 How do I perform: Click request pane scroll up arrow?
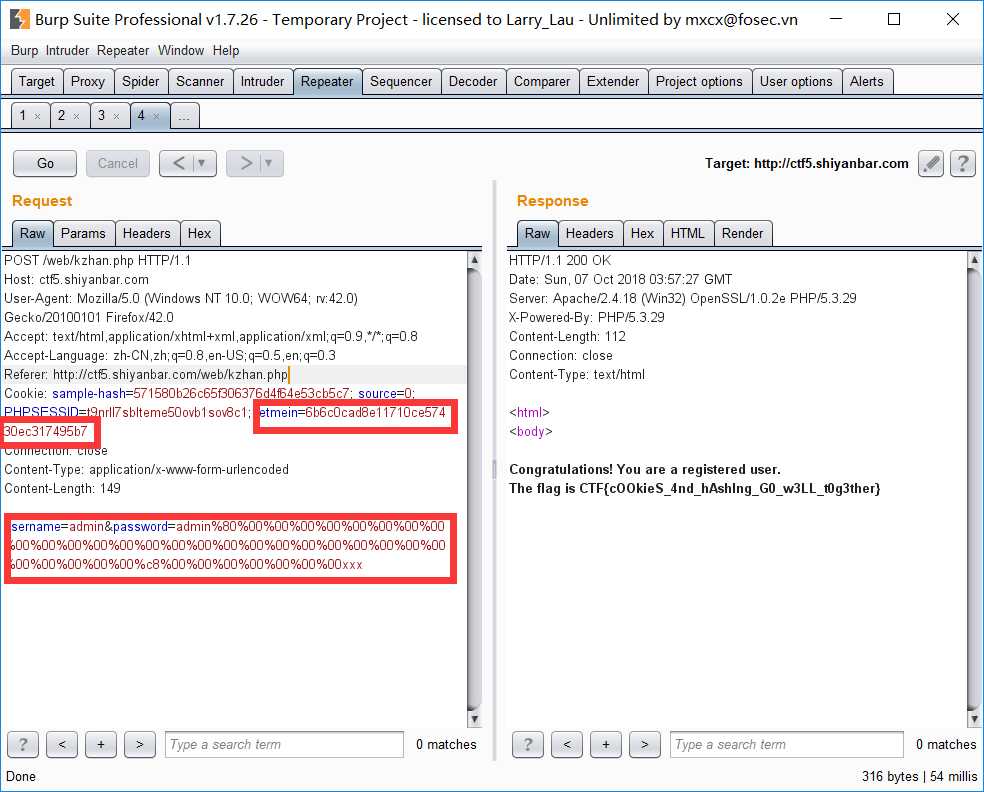coord(474,260)
